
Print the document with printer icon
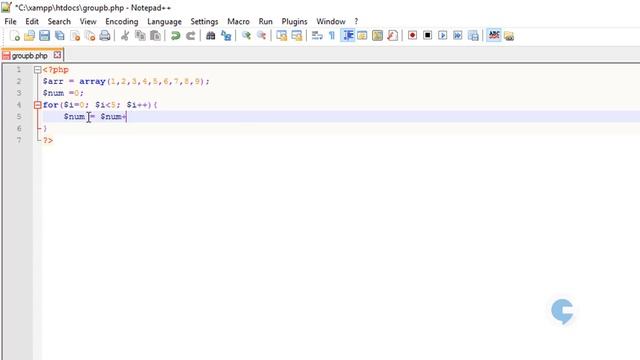tap(105, 36)
